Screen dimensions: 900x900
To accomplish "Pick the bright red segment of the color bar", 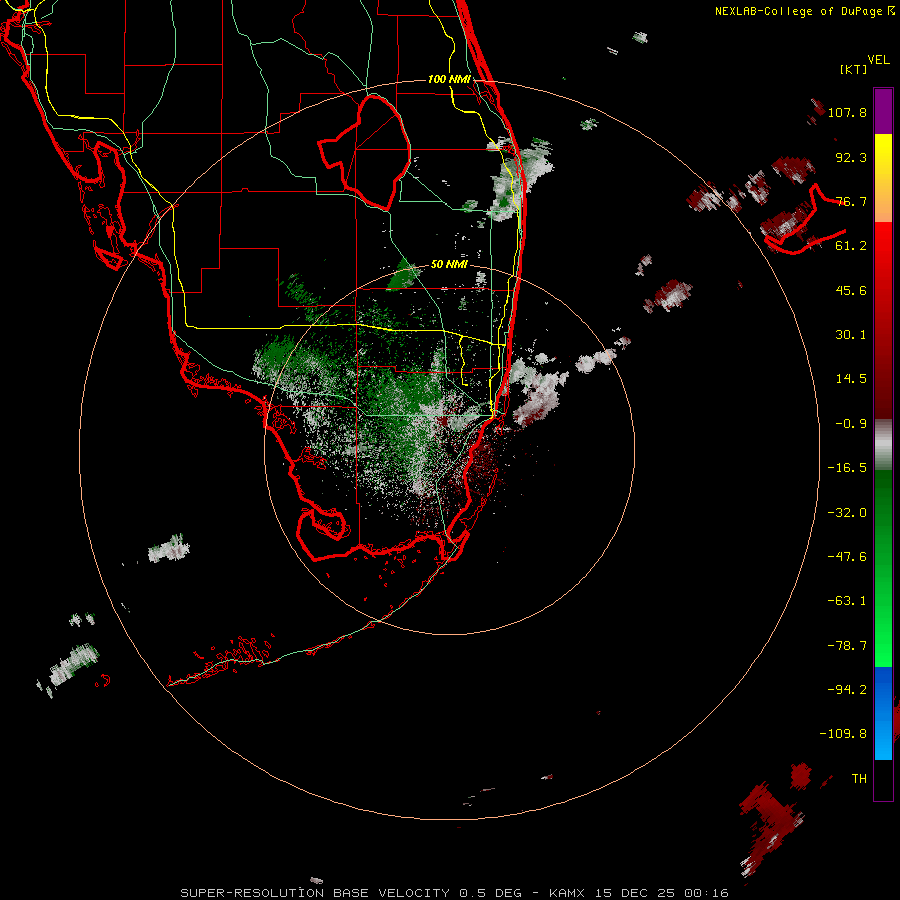I will [x=883, y=245].
